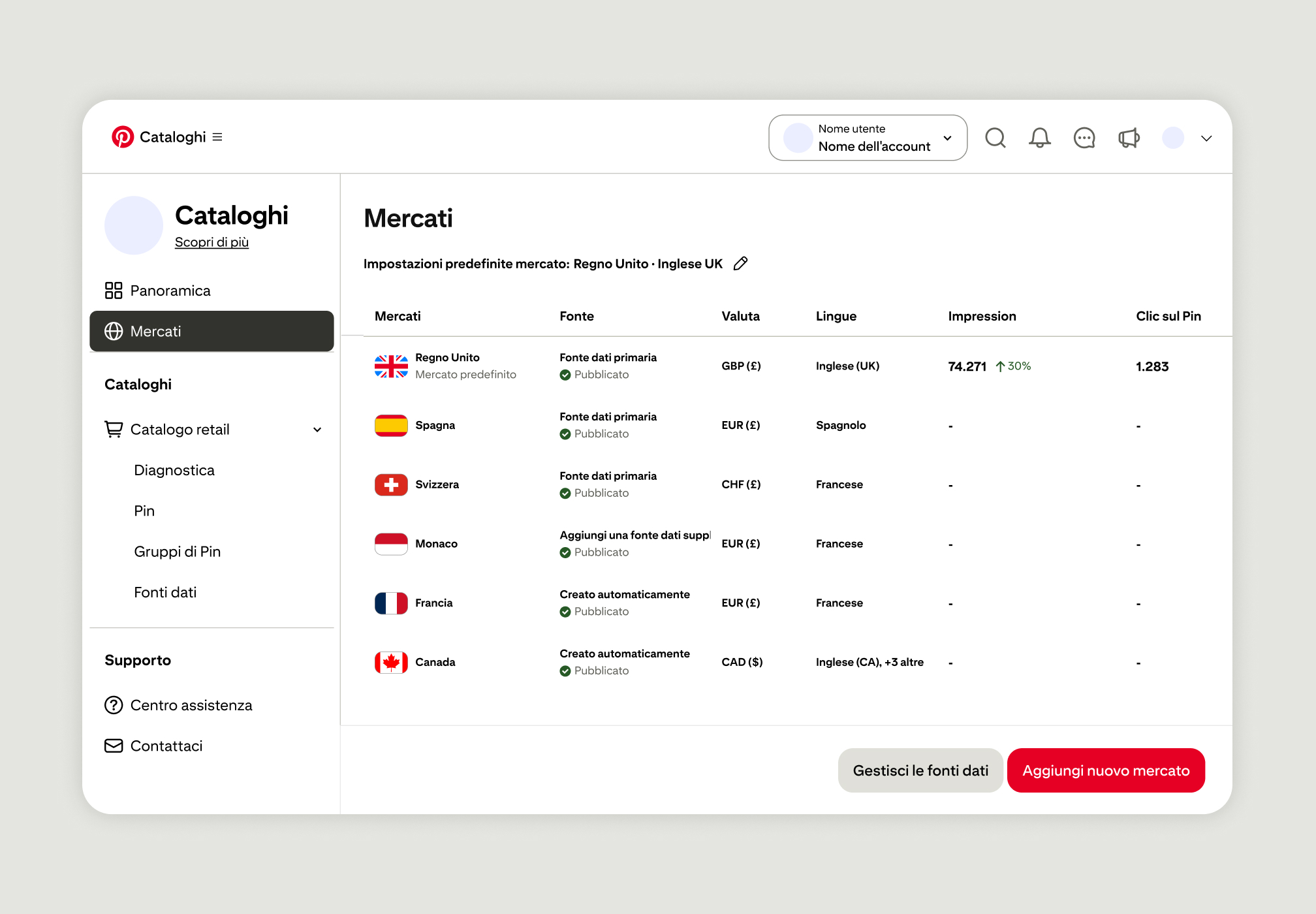Click the Switzerland flag icon
The height and width of the screenshot is (914, 1316).
pyautogui.click(x=391, y=485)
